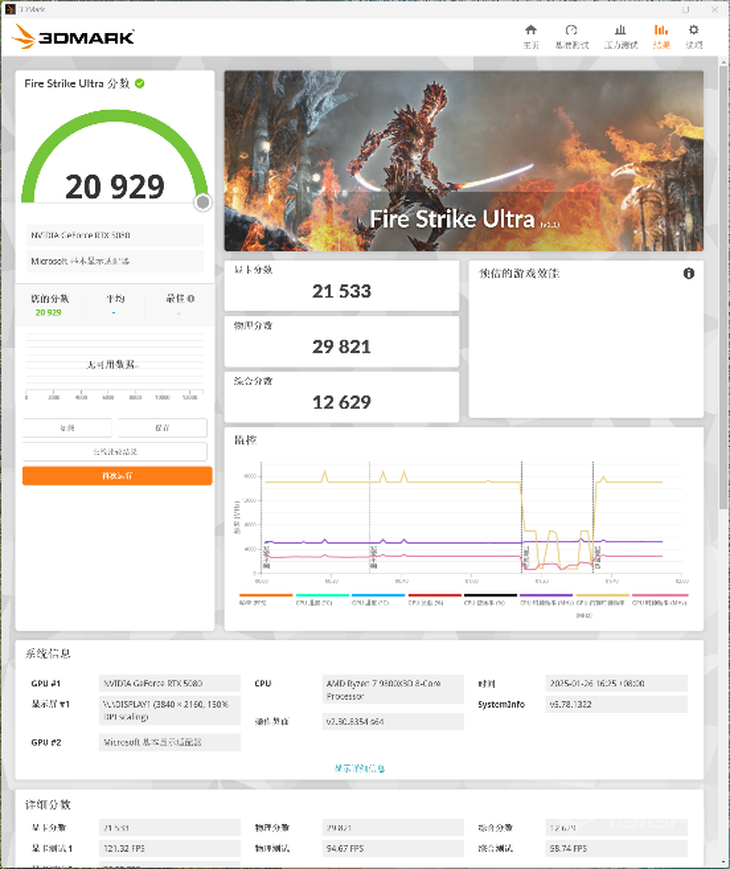Click the physics score value 29 821
The image size is (730, 869).
[341, 346]
